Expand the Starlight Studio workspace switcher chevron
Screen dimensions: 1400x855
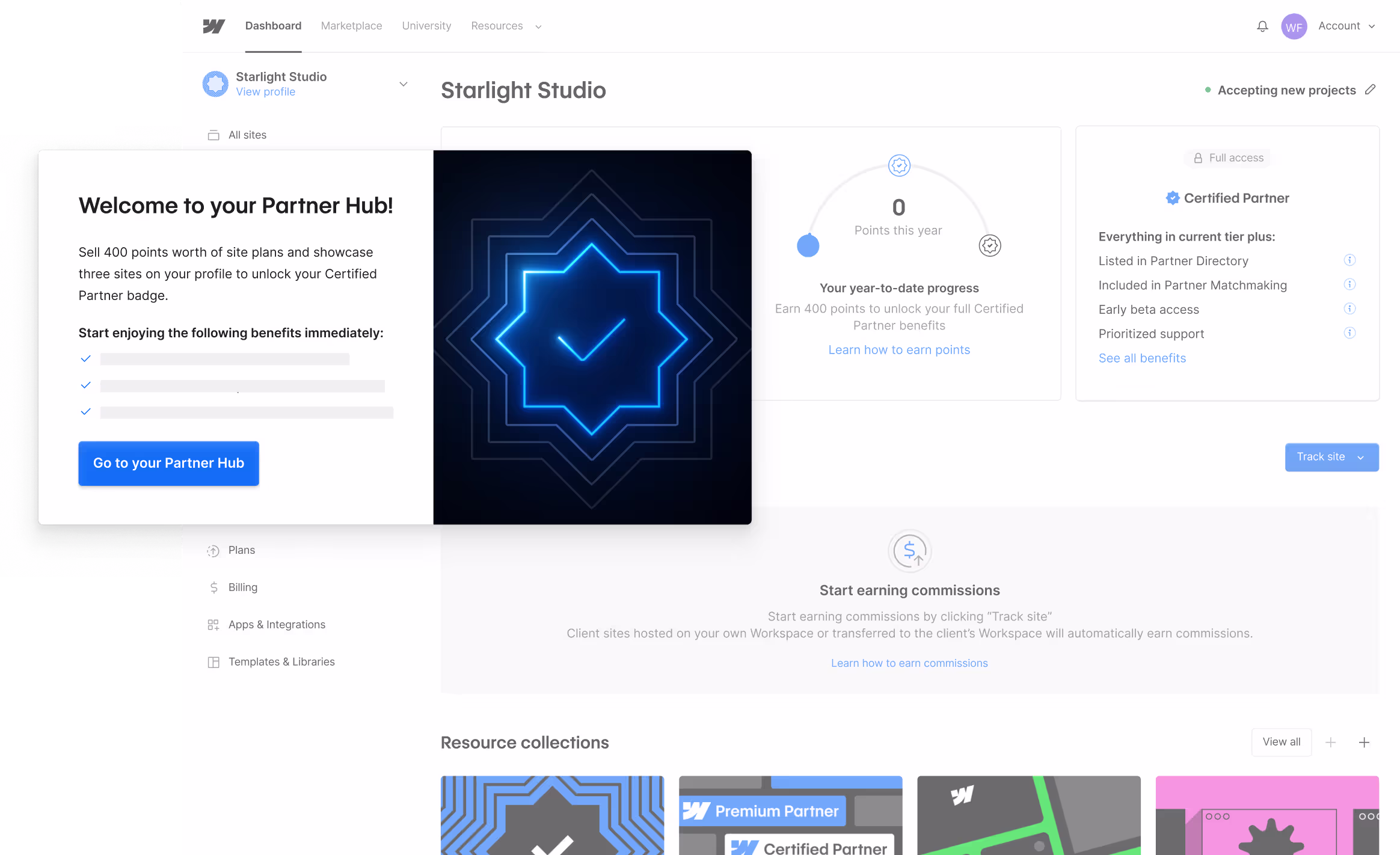[404, 84]
